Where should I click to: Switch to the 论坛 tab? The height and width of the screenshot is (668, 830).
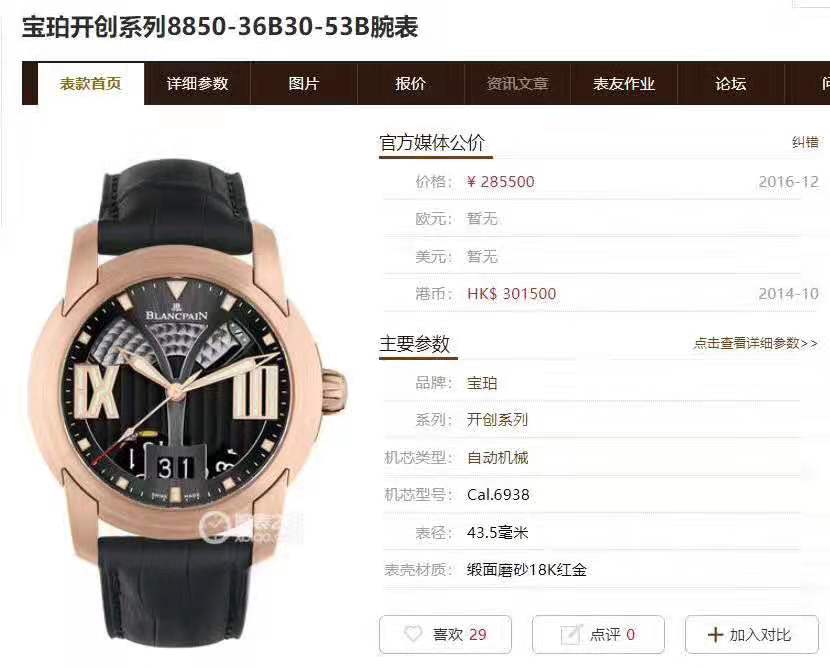(x=730, y=83)
